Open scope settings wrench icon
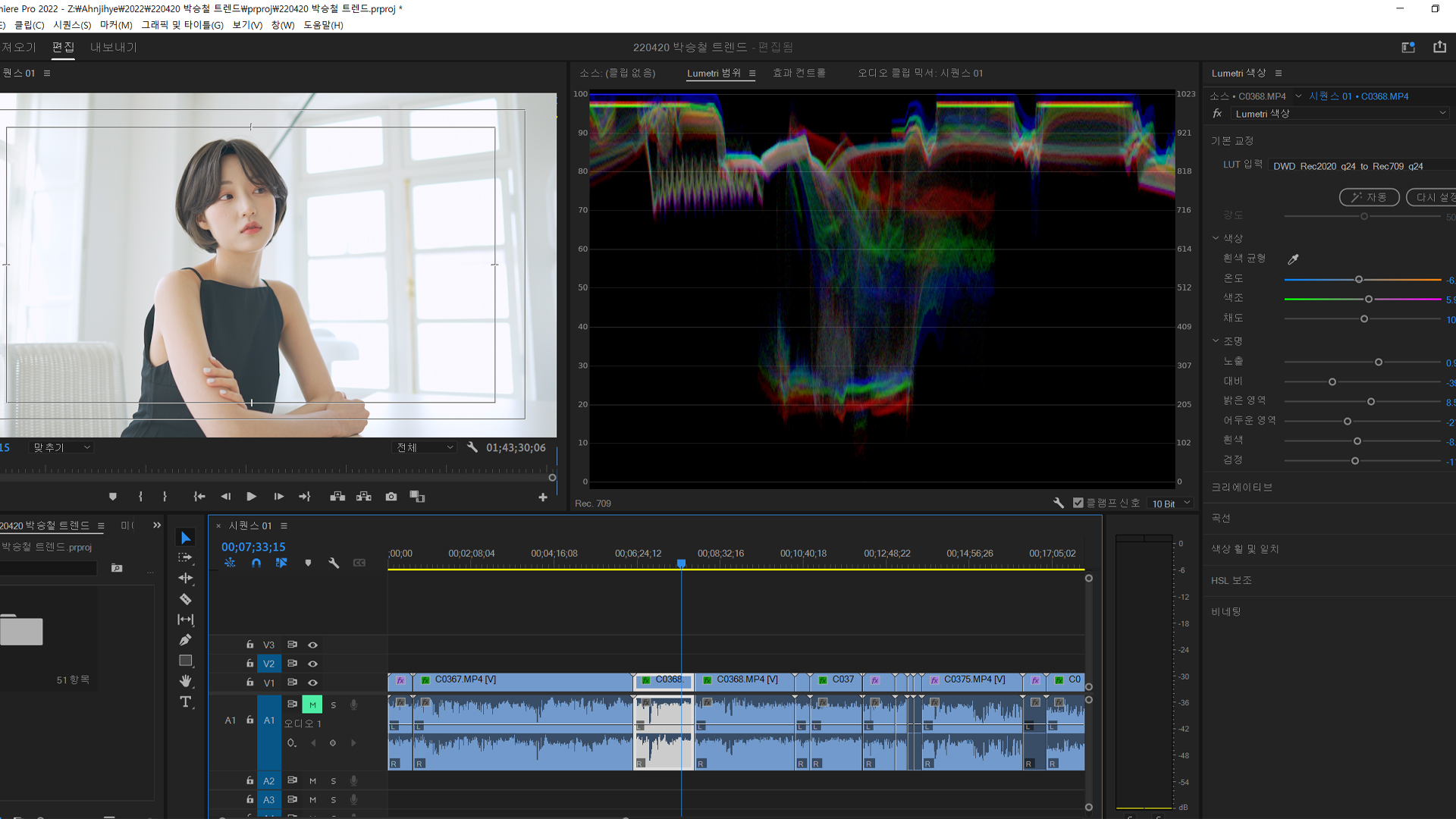 pos(1058,504)
